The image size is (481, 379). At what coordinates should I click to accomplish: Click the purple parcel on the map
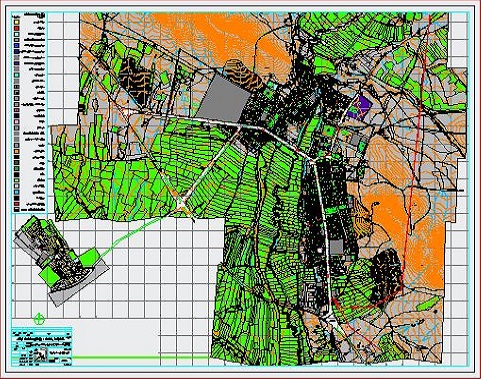(359, 108)
